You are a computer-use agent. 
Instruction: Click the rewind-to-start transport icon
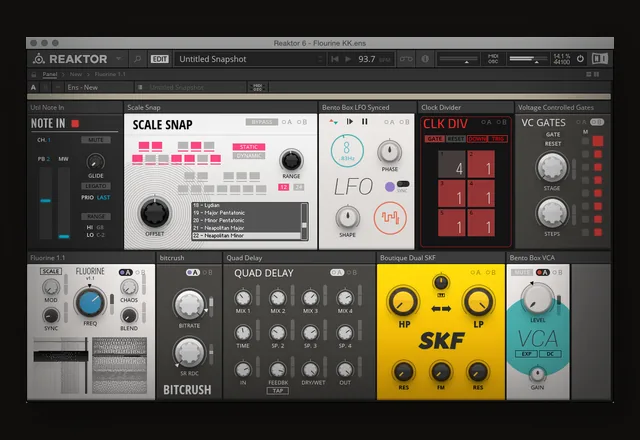(x=335, y=59)
